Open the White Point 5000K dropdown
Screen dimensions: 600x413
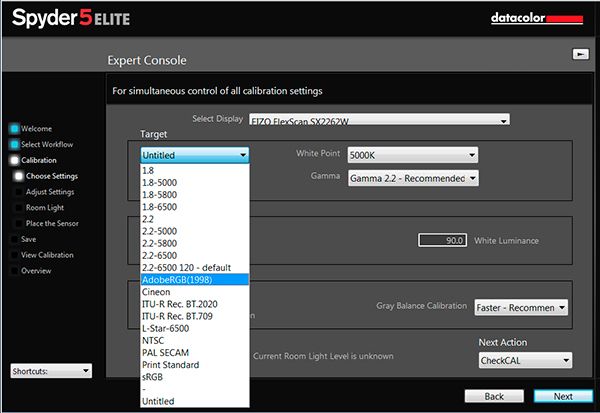point(413,155)
